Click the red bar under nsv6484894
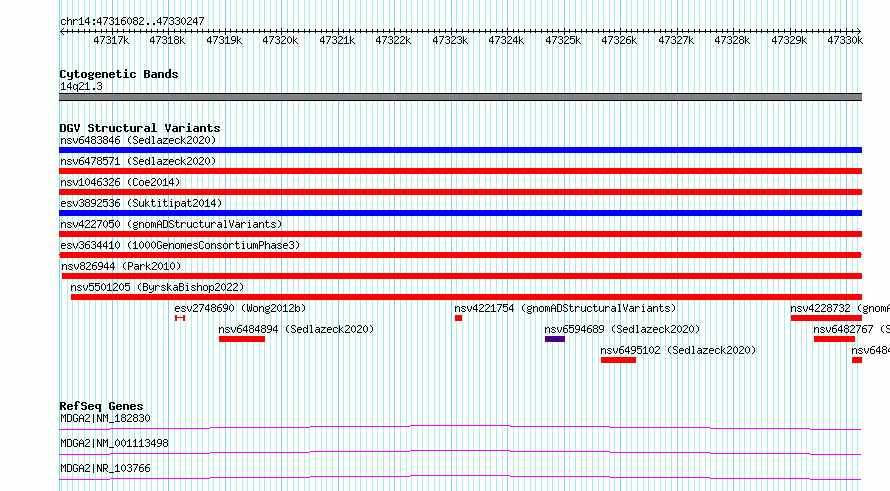 coord(242,339)
